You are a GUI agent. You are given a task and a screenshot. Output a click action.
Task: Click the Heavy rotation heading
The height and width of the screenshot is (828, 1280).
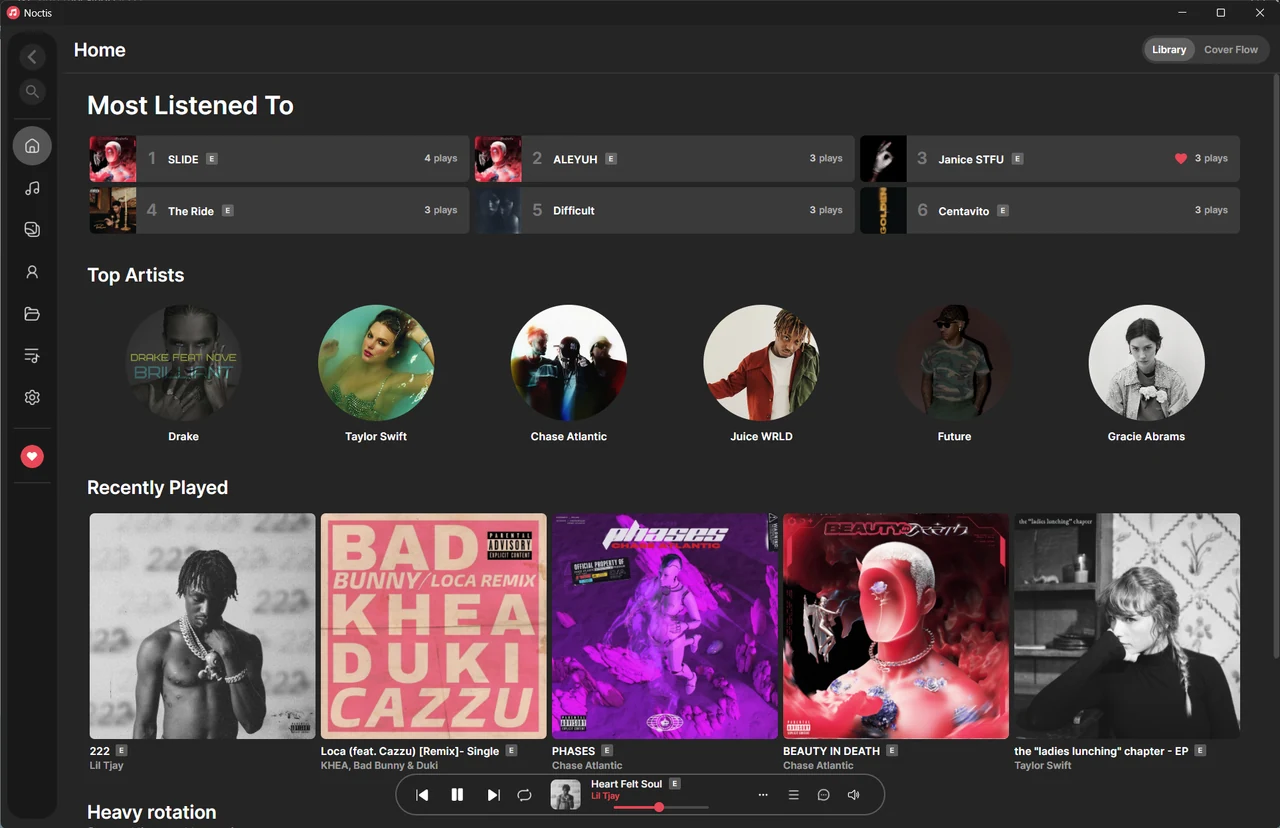pos(152,812)
